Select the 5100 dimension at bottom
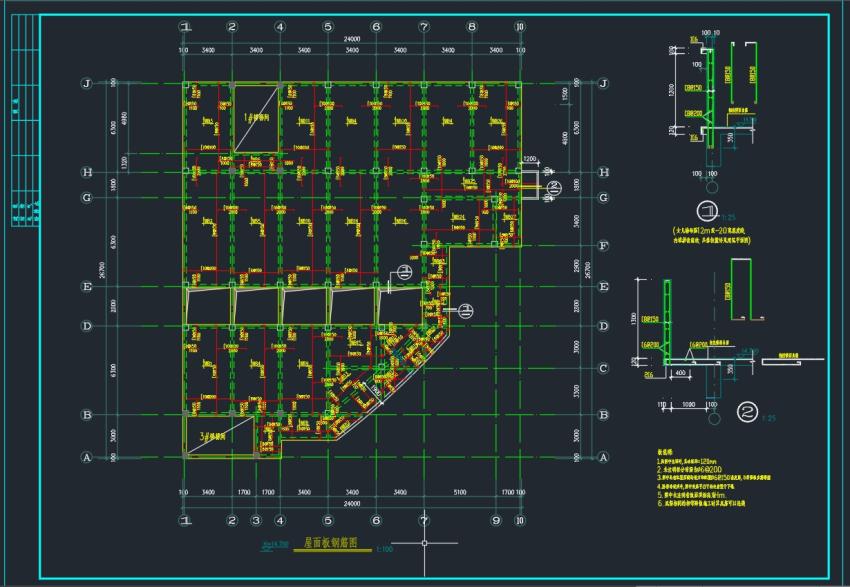The width and height of the screenshot is (850, 587). click(460, 492)
